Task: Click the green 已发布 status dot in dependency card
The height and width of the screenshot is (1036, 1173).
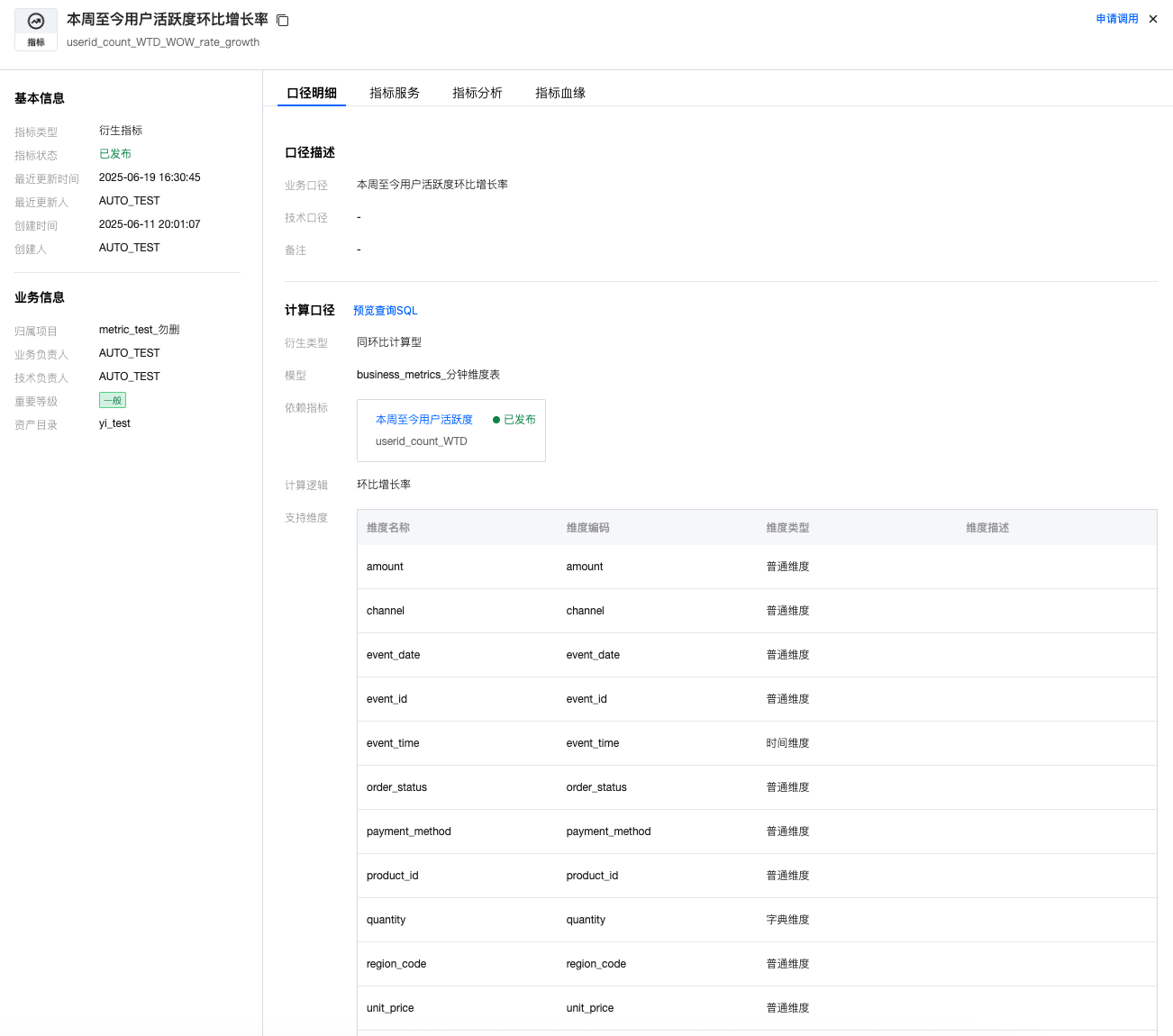Action: point(496,420)
